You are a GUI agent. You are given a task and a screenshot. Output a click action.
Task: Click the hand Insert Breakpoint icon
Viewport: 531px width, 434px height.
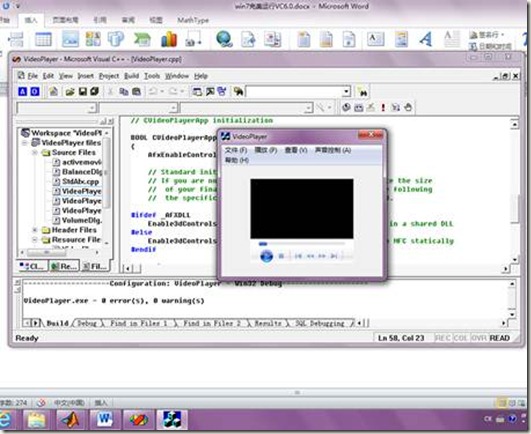point(408,107)
